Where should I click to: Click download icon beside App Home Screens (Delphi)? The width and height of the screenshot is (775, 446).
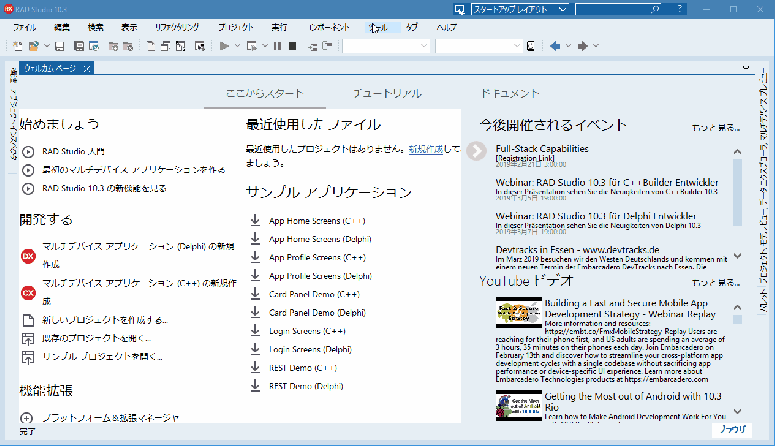pos(255,239)
